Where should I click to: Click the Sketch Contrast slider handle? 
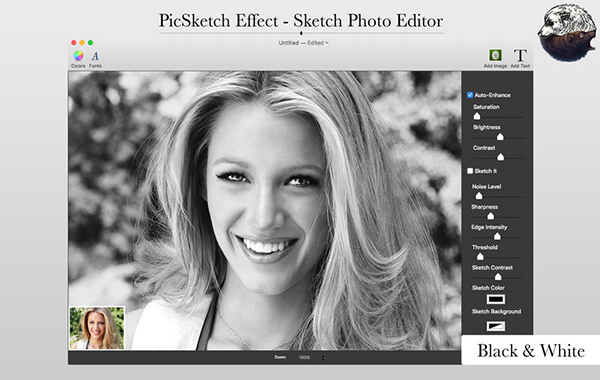498,277
